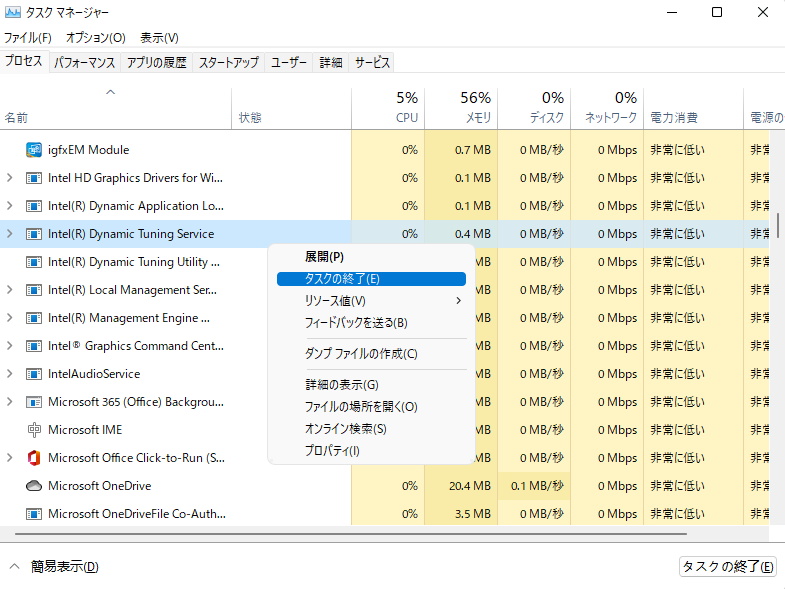Click the Task Manager title bar icon
The width and height of the screenshot is (785, 589).
13,12
